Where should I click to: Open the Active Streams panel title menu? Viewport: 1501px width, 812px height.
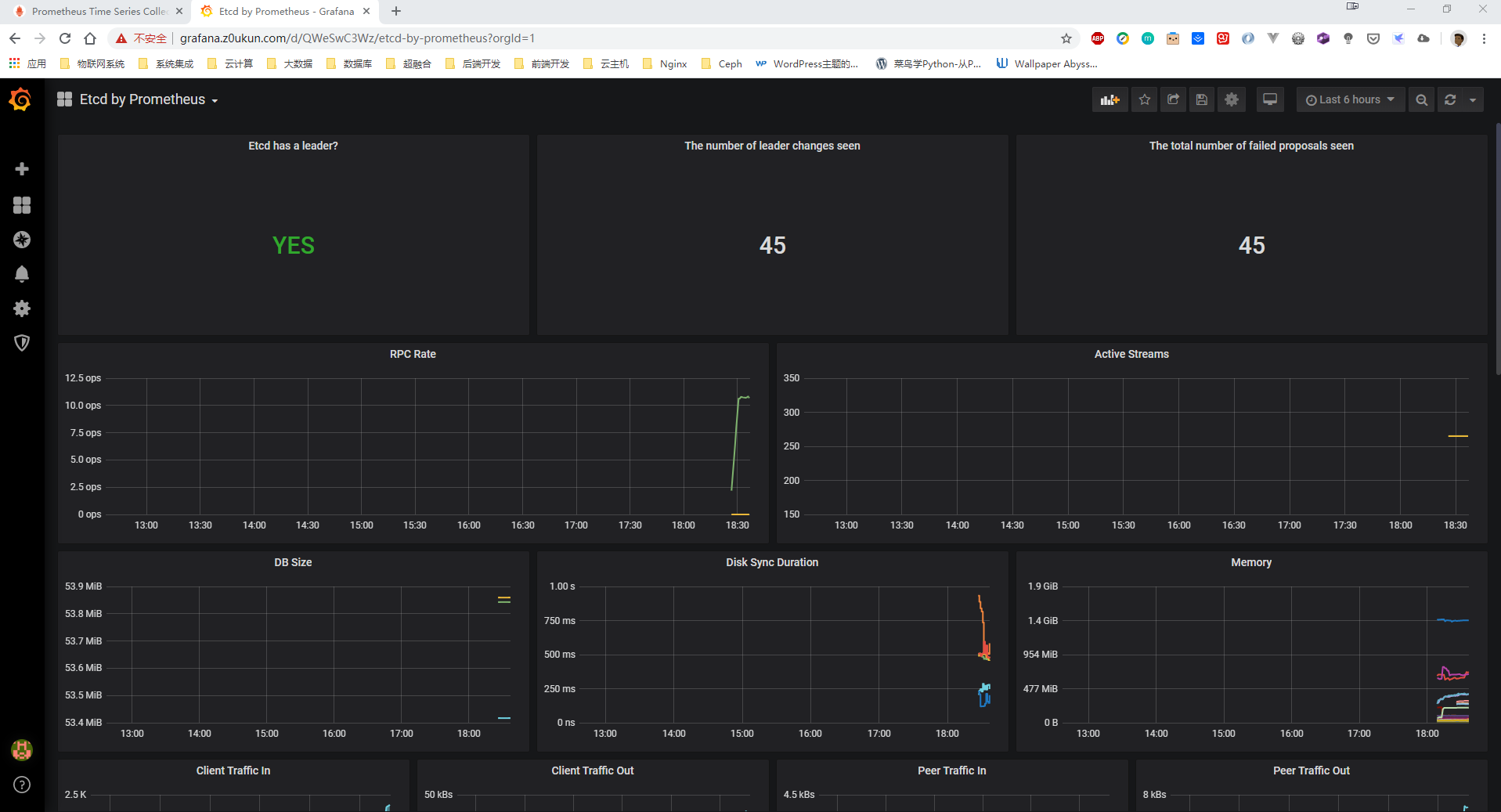1131,354
